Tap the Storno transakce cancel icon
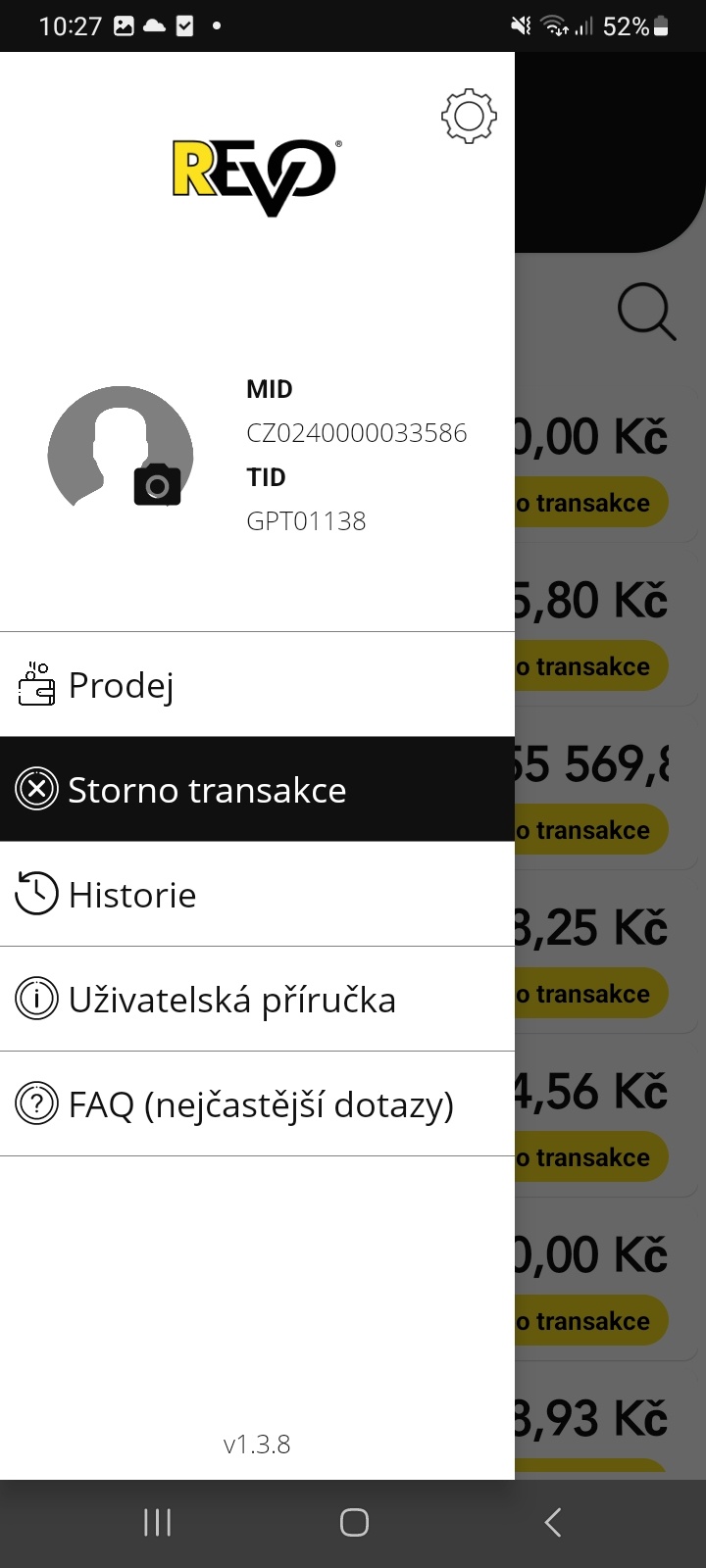706x1568 pixels. pyautogui.click(x=37, y=789)
